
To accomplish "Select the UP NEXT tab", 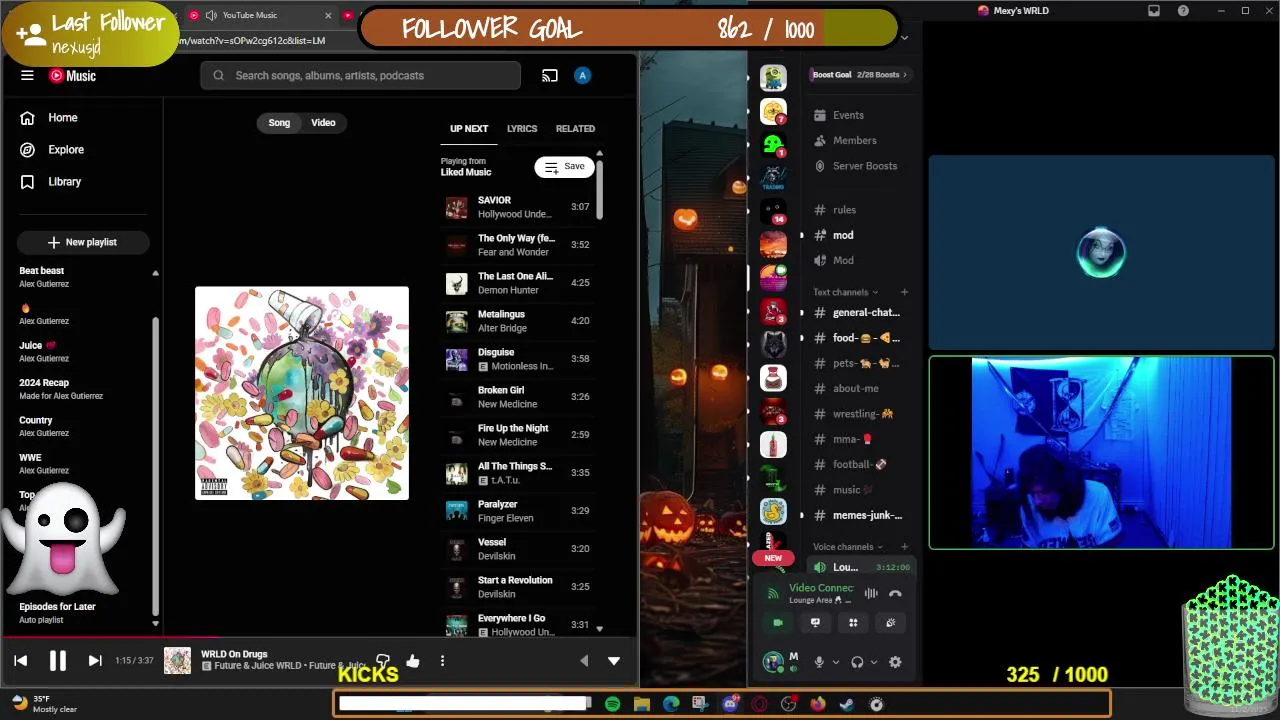I will pyautogui.click(x=469, y=129).
